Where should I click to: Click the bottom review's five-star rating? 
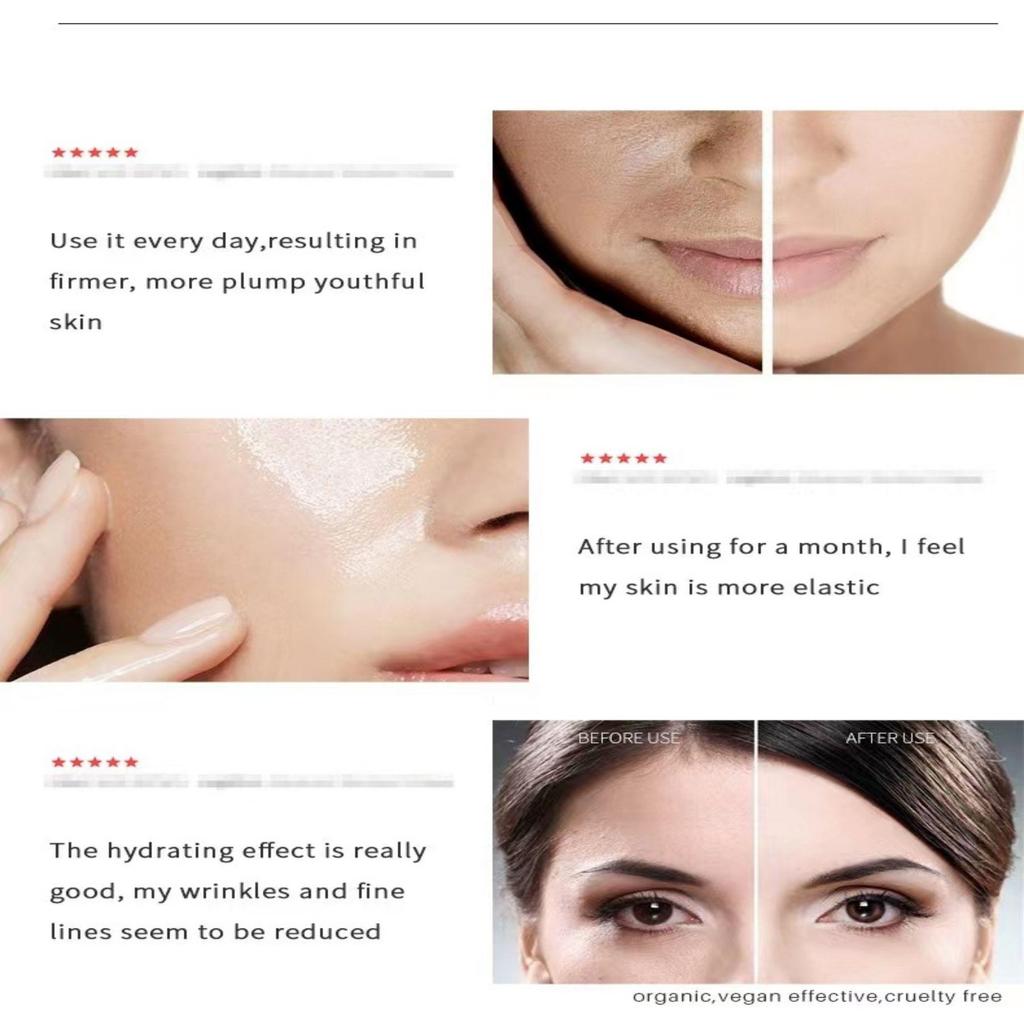95,761
